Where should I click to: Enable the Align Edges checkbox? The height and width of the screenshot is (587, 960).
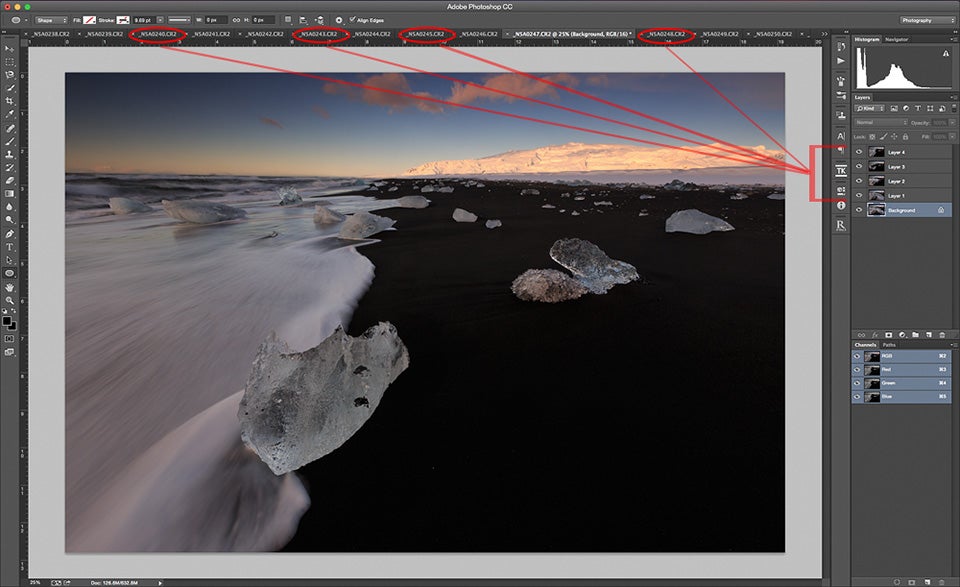[352, 17]
